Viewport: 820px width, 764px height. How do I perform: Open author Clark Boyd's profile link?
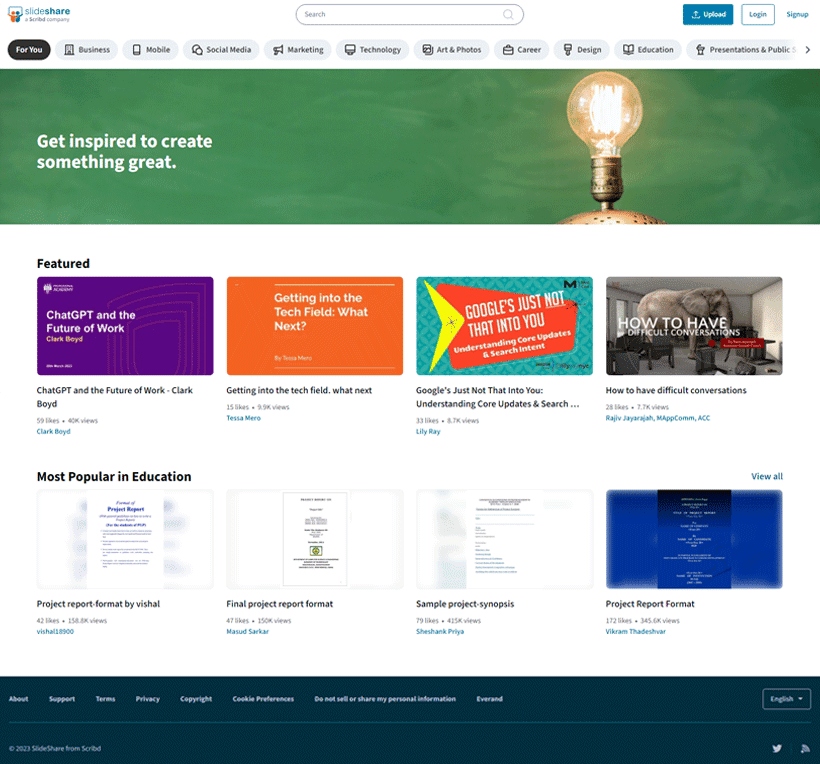point(53,431)
